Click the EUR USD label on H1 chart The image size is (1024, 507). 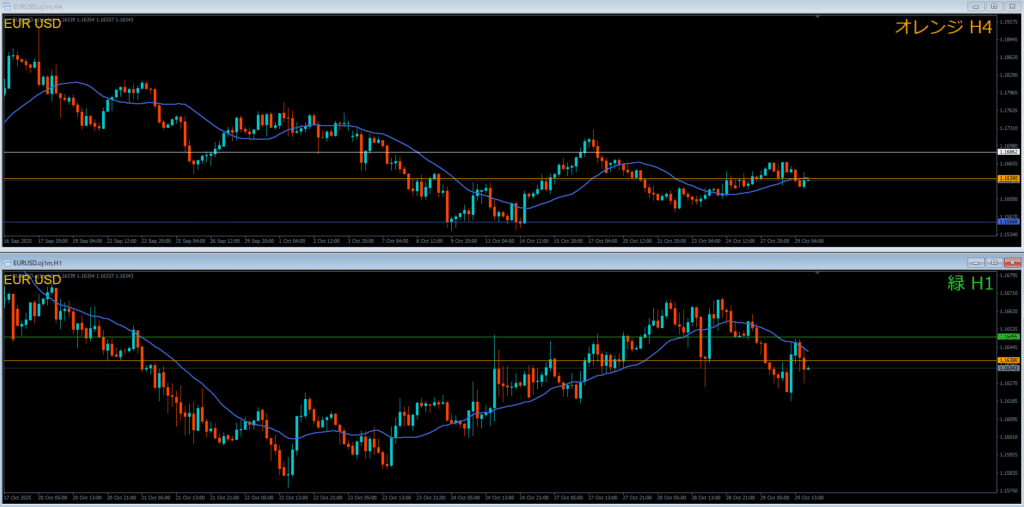click(33, 279)
